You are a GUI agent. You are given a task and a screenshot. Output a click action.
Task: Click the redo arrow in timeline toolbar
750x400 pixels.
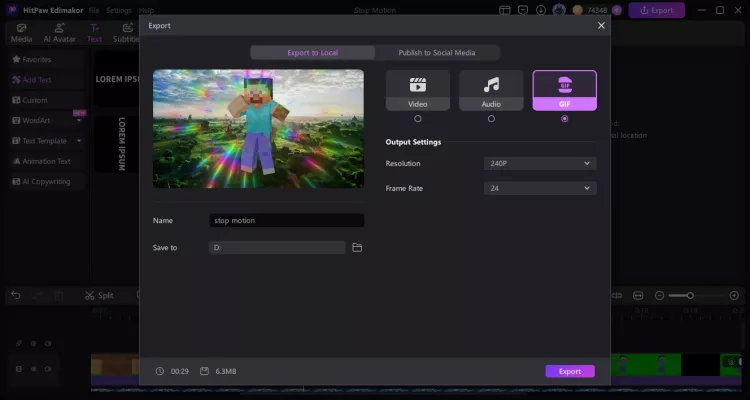click(x=37, y=296)
